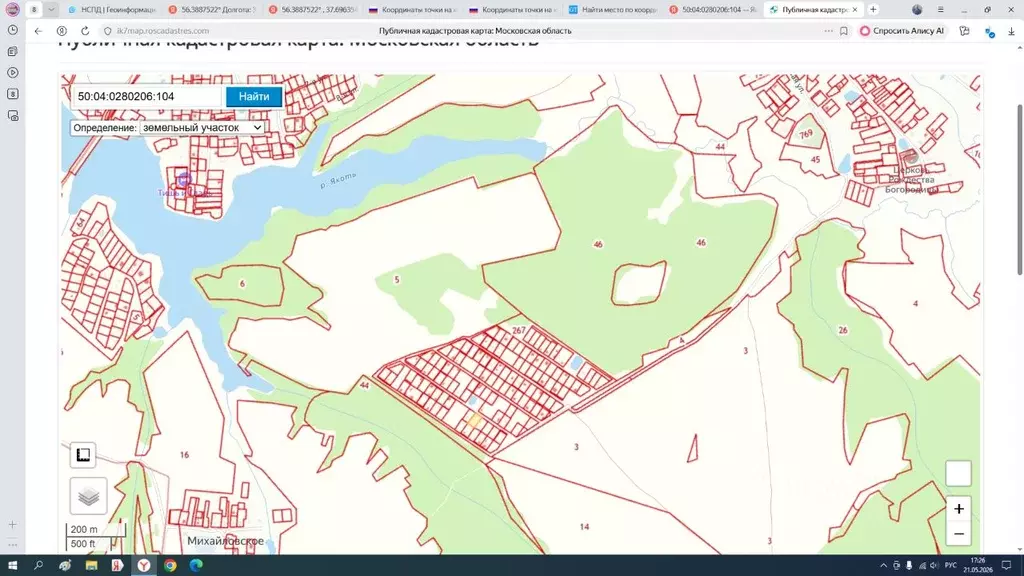1024x576 pixels.
Task: Click the Найти search button
Action: 254,97
